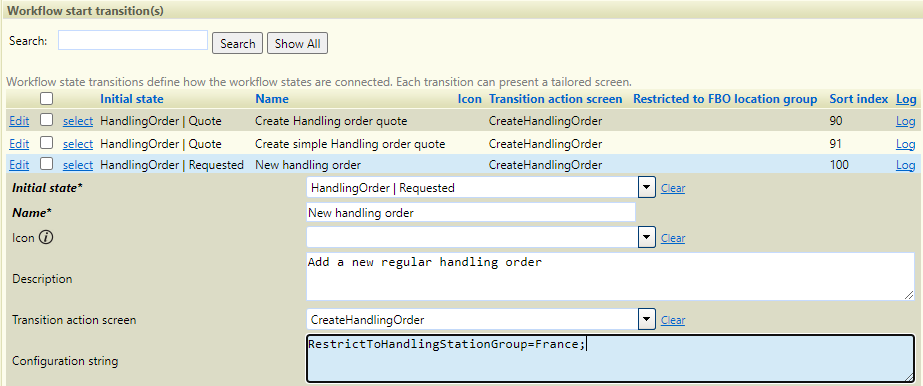The image size is (923, 386).
Task: Click the info icon next to Icon label
Action: (46, 238)
